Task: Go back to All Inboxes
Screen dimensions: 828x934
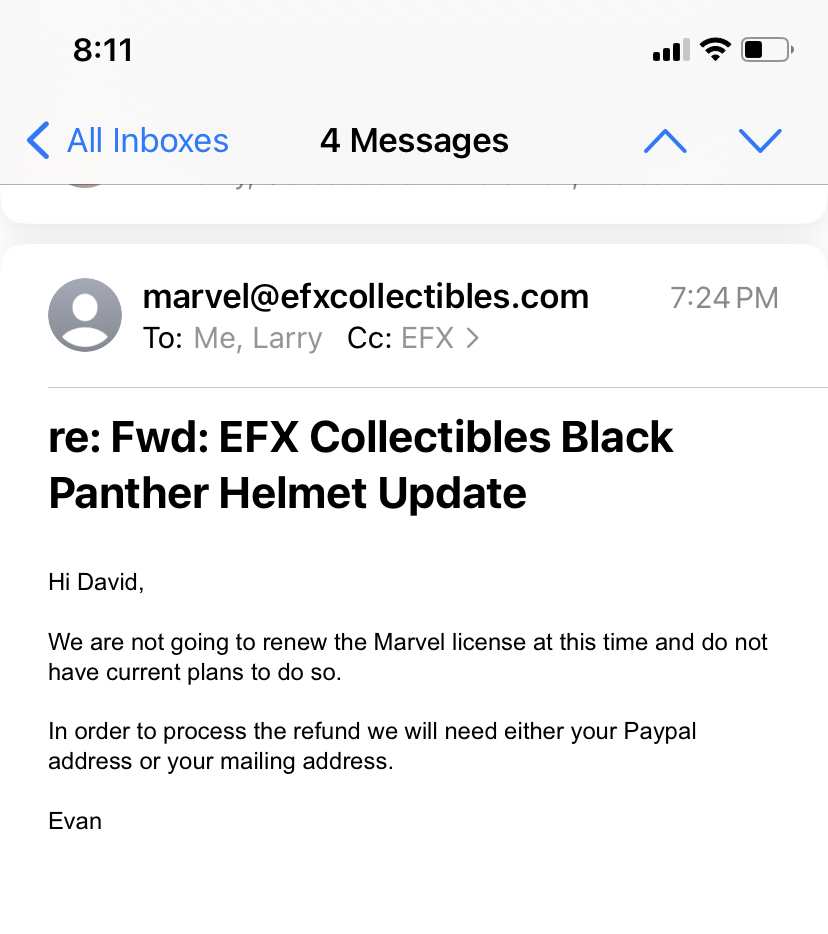Action: [x=127, y=141]
